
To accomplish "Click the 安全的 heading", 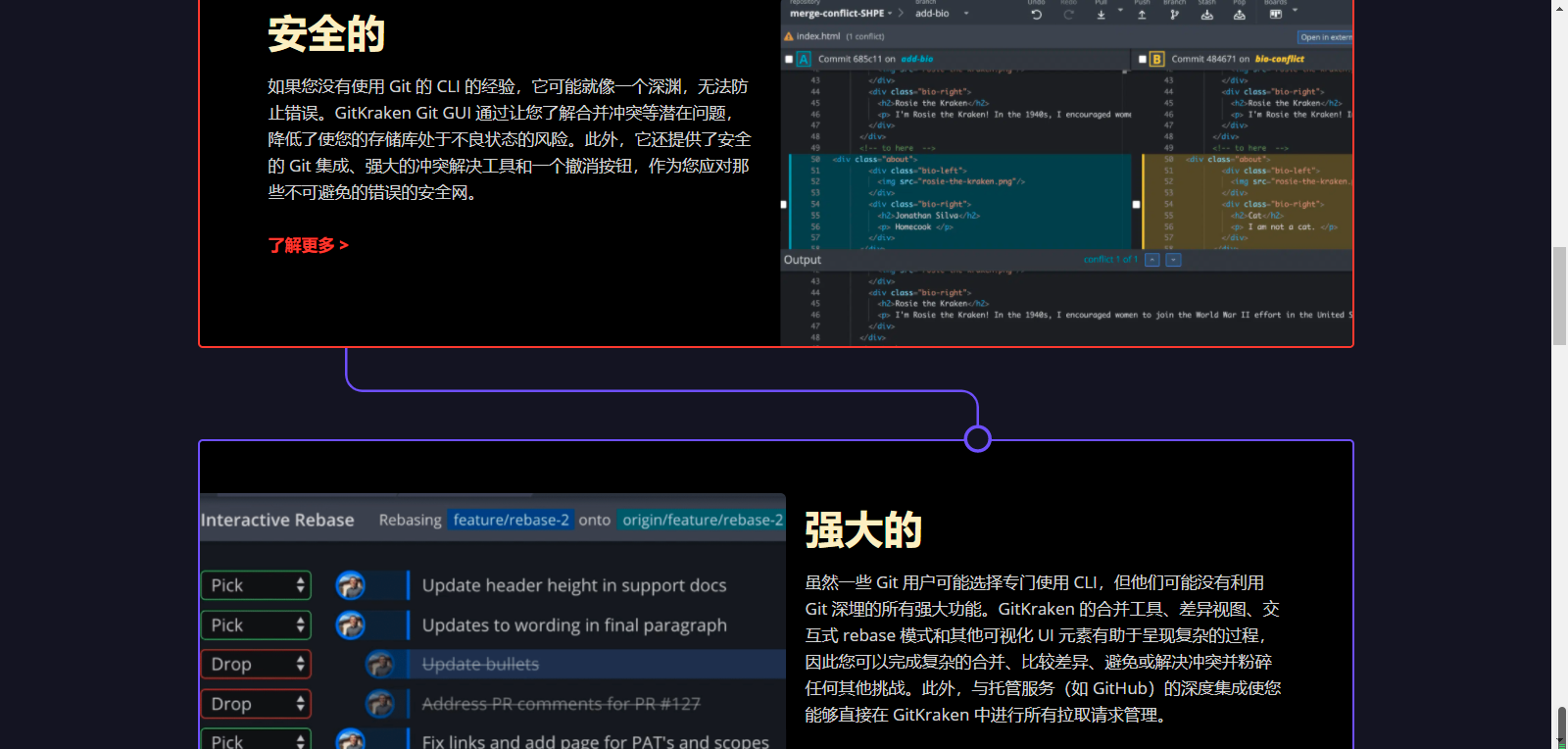I will tap(326, 34).
